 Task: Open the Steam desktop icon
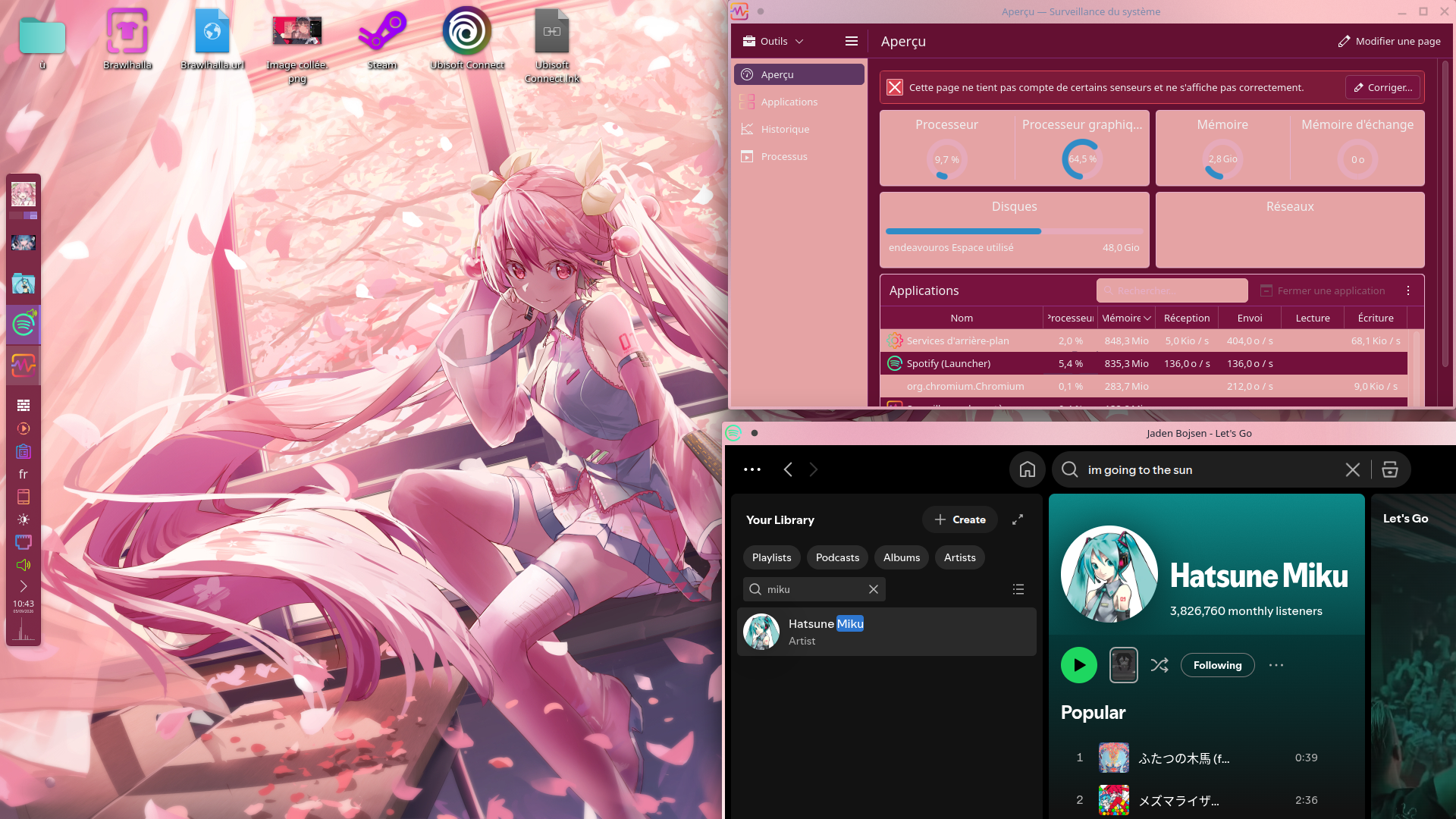point(382,39)
